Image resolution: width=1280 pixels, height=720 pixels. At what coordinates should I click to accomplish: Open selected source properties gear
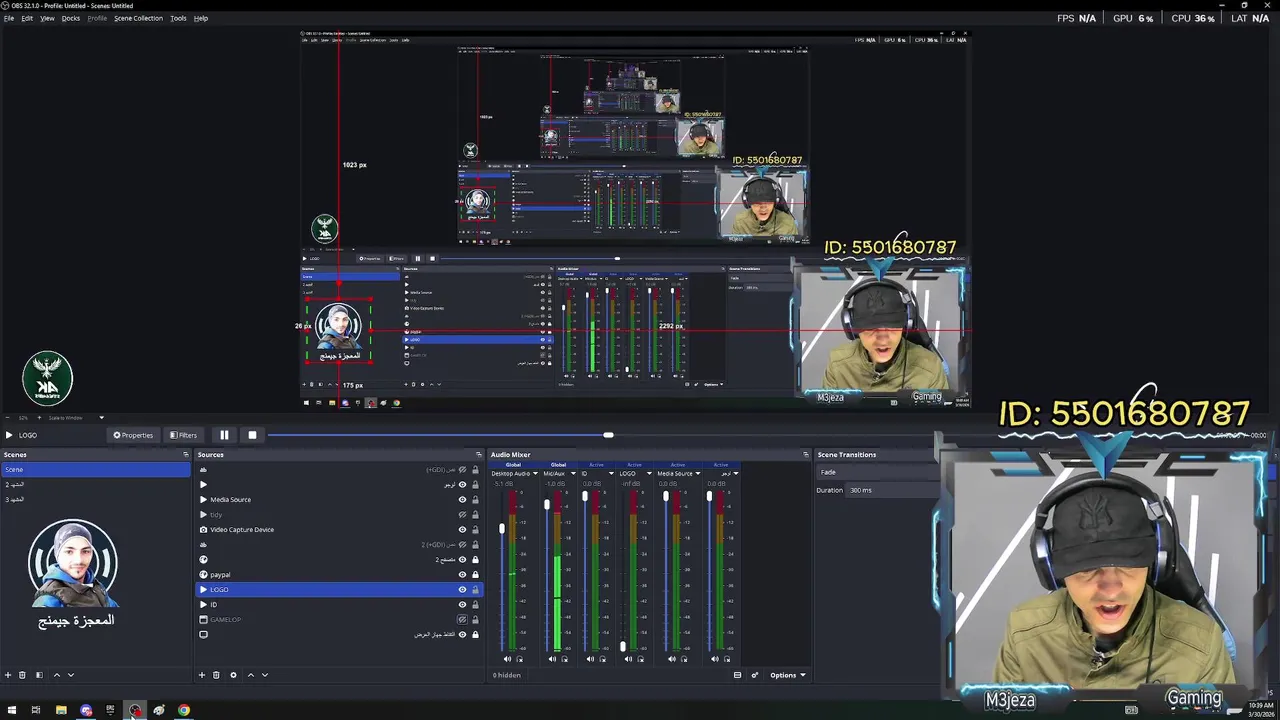pos(233,675)
